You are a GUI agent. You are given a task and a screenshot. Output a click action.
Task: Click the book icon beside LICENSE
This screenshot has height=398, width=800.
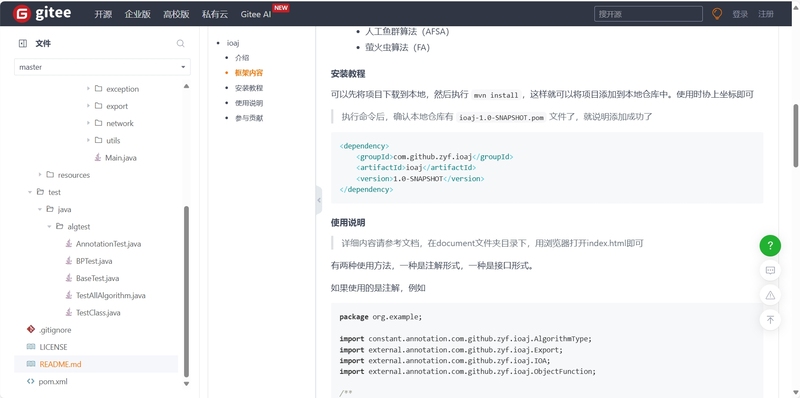[31, 347]
